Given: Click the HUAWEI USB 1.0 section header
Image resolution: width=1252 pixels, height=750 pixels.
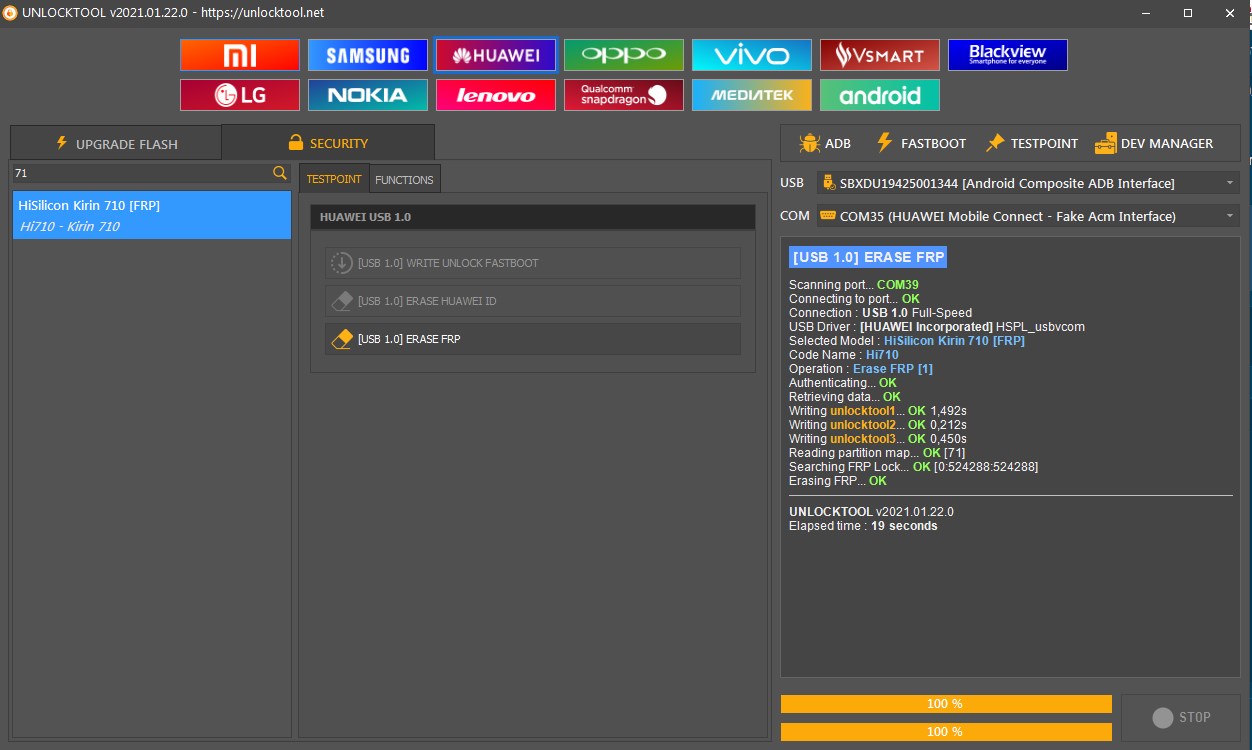Looking at the screenshot, I should 533,216.
